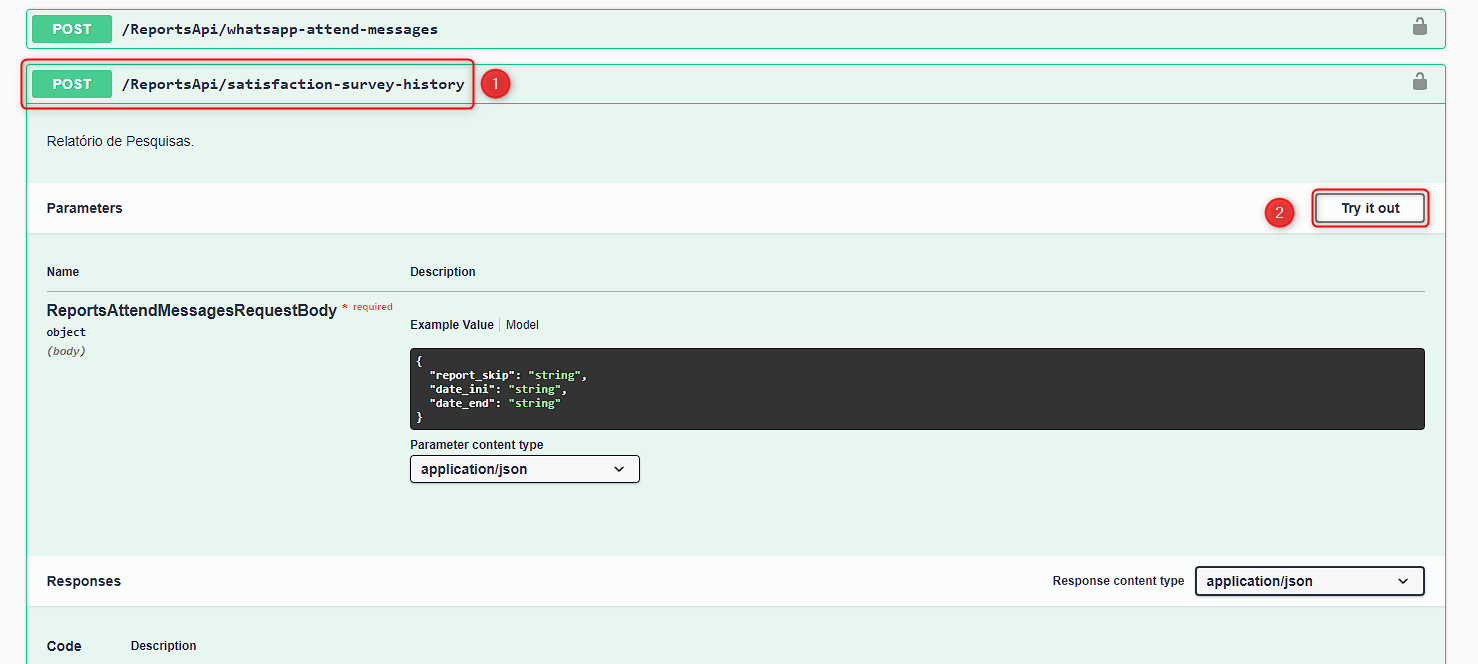Screen dimensions: 1478x664
Task: Switch to the Model tab
Action: click(522, 325)
